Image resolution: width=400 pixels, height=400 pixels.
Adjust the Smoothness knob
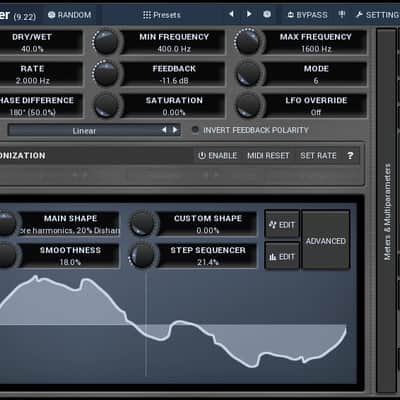point(7,255)
